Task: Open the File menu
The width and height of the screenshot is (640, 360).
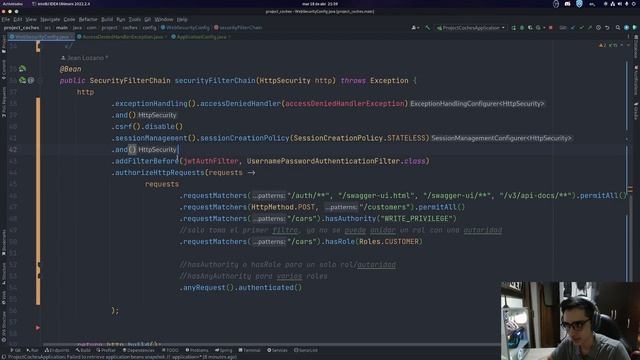Action: pos(5,19)
